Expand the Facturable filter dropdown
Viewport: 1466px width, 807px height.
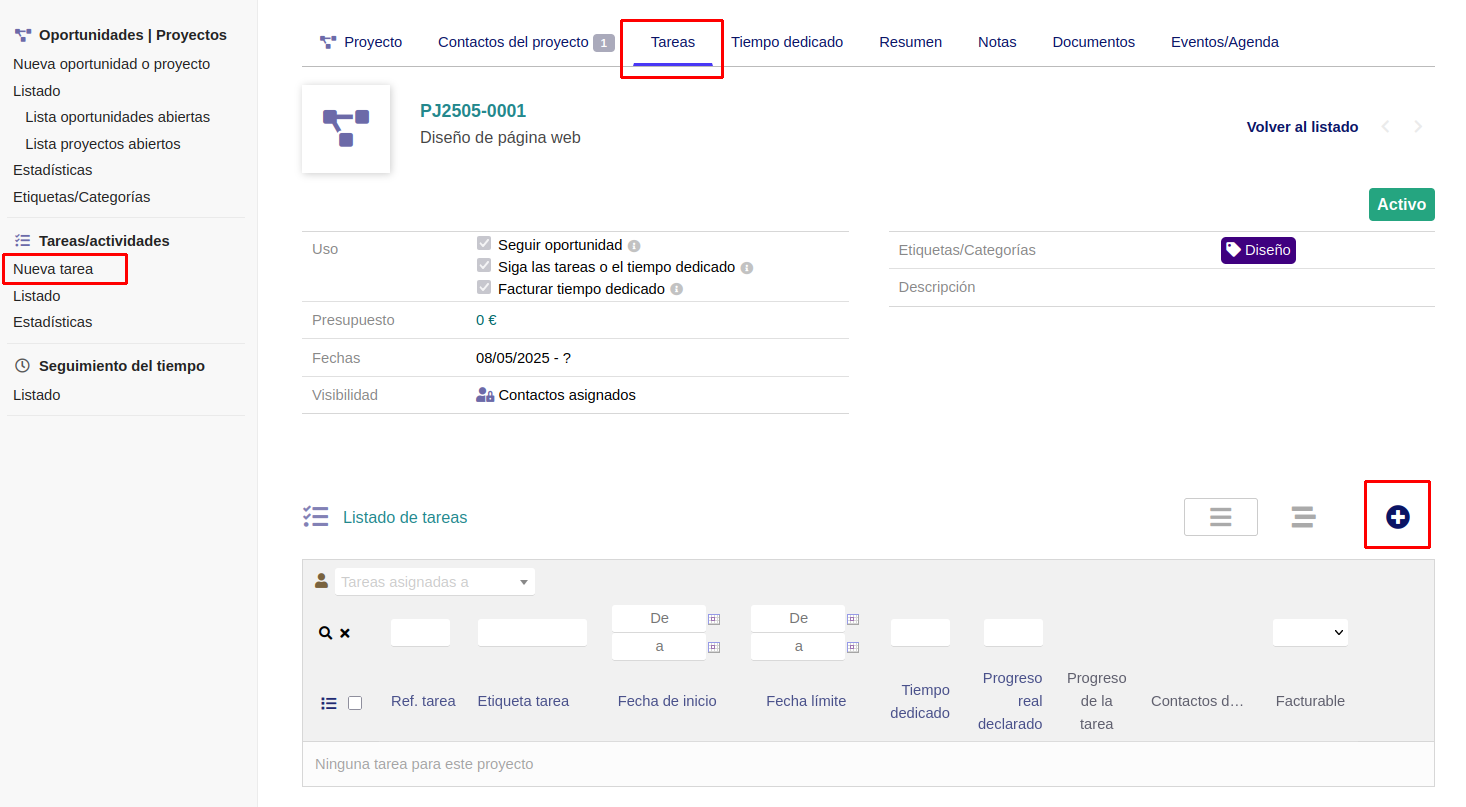point(1310,632)
